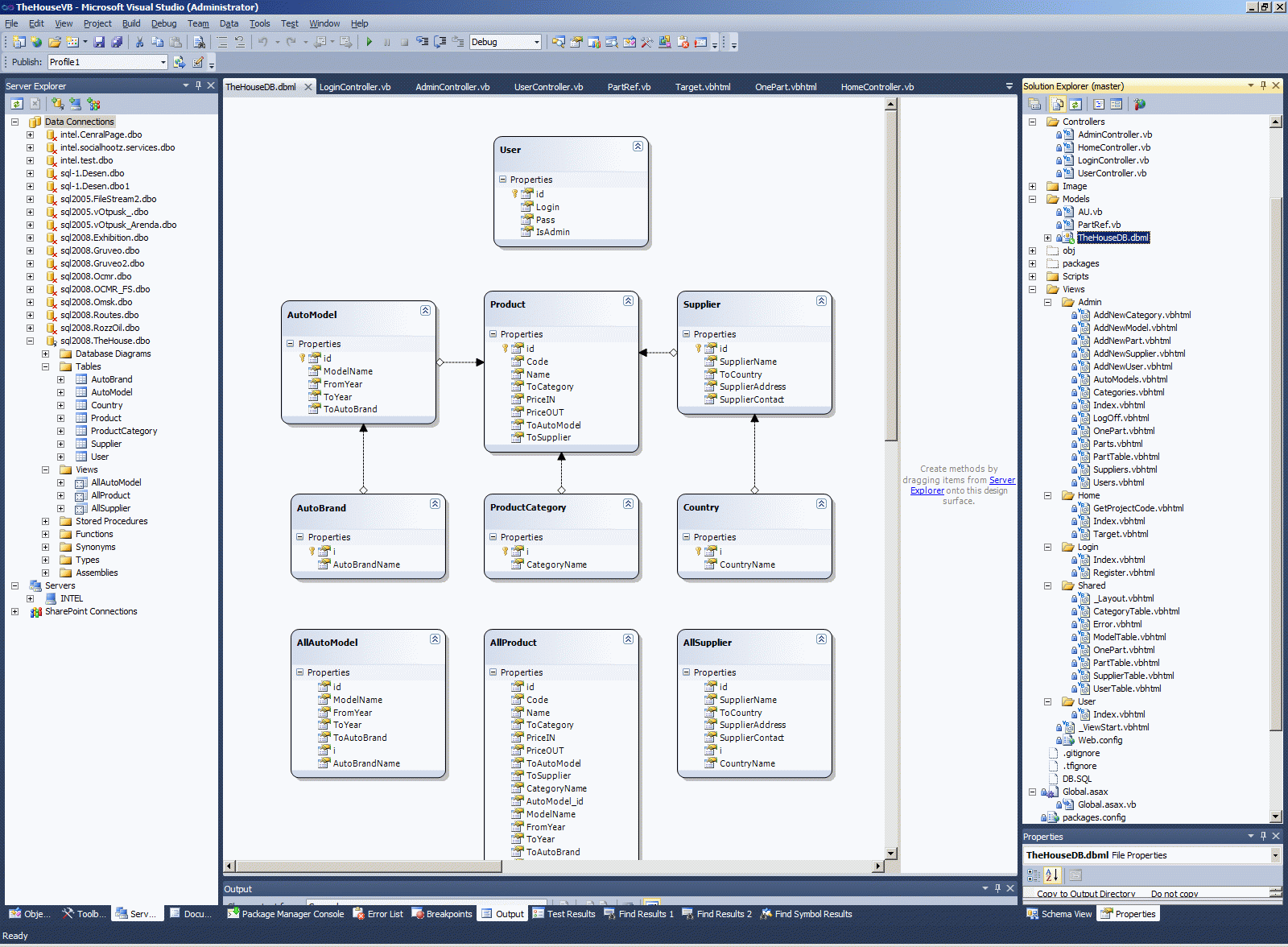Image resolution: width=1288 pixels, height=947 pixels.
Task: Open the Debug configuration dropdown
Action: click(x=537, y=42)
